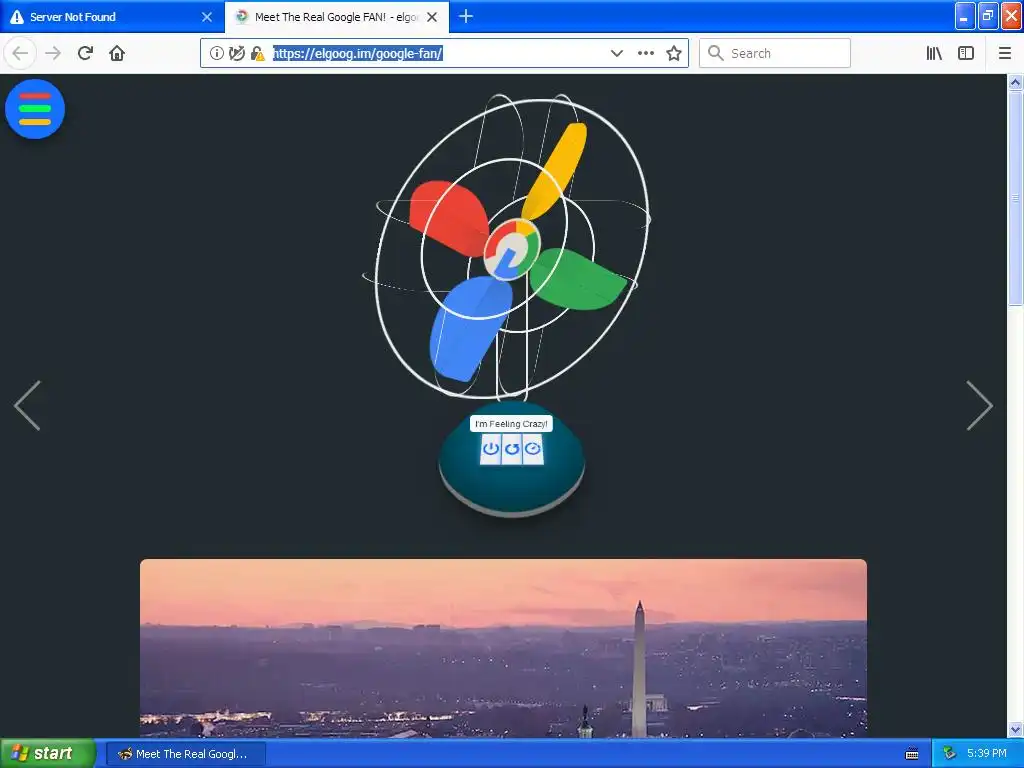Toggle the browser sidebar panel
Screen dimensions: 1024x768
click(966, 54)
